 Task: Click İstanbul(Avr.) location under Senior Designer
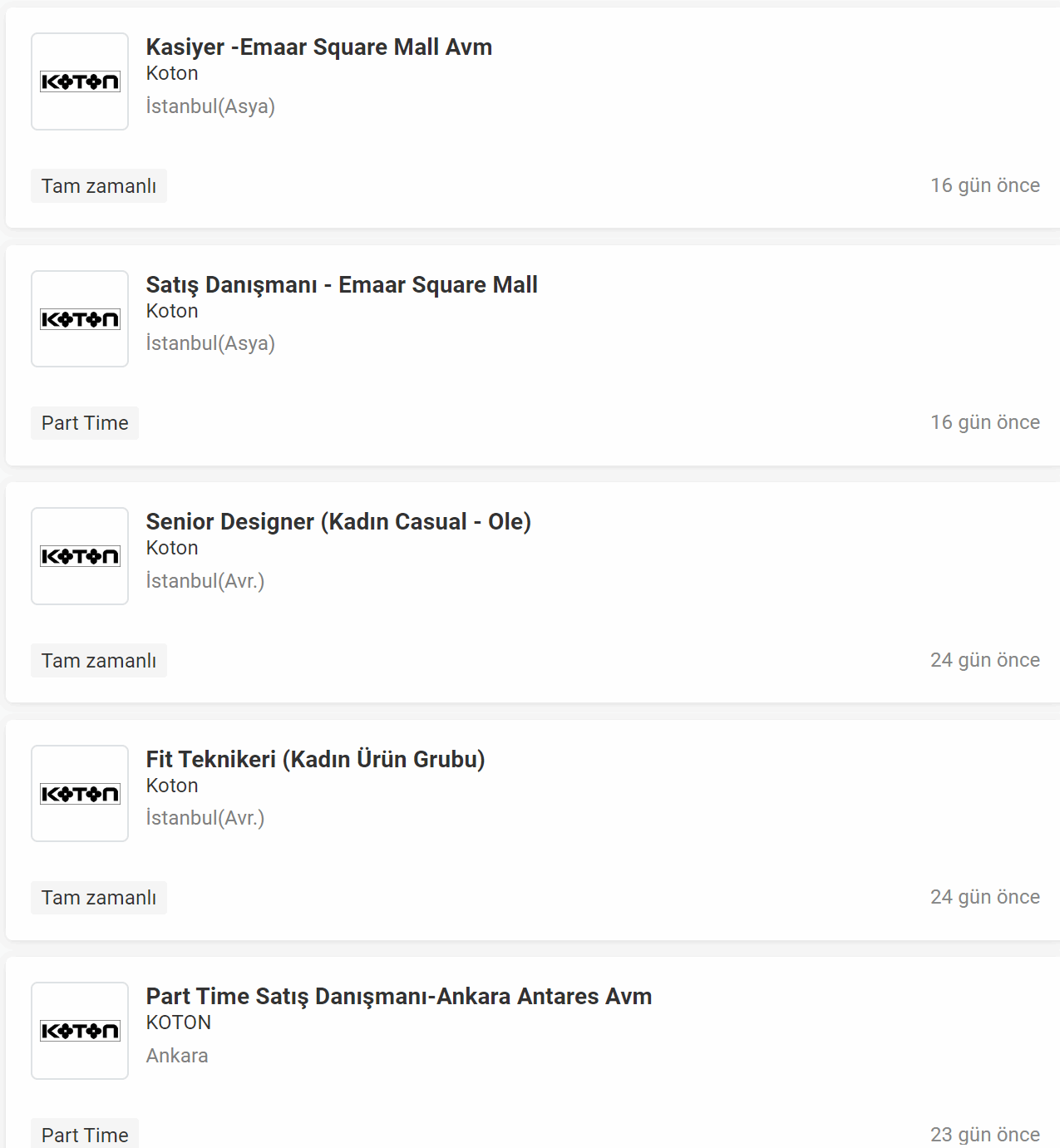[205, 581]
